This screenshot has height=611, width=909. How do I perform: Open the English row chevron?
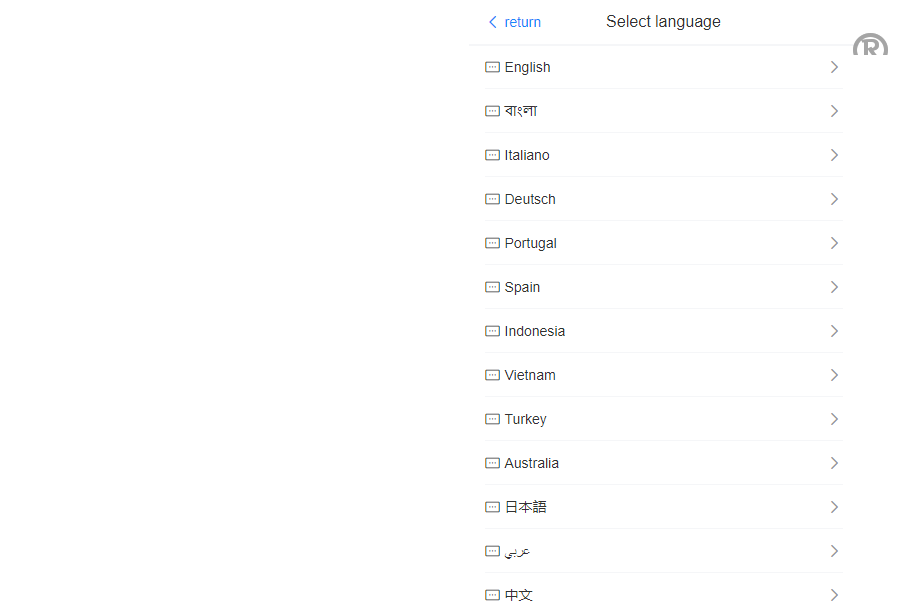coord(834,67)
